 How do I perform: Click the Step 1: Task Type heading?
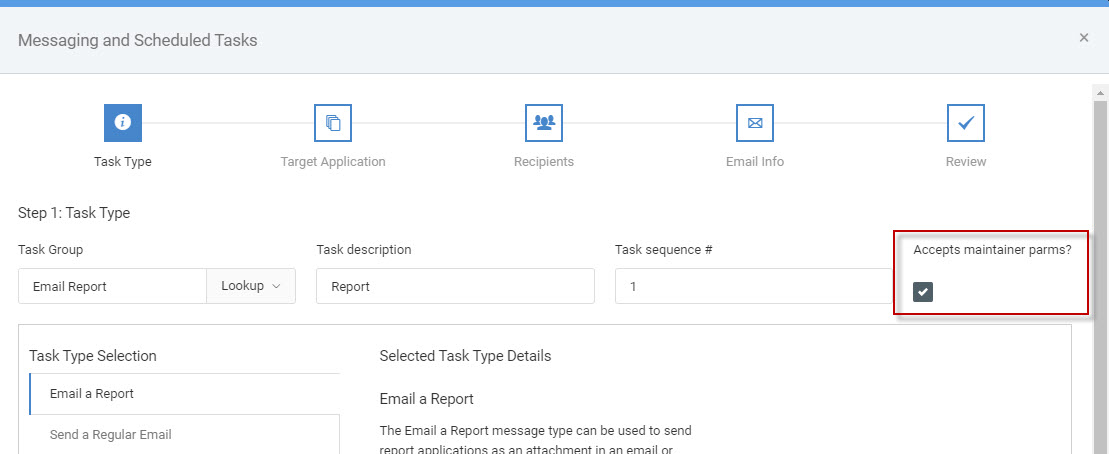[74, 212]
